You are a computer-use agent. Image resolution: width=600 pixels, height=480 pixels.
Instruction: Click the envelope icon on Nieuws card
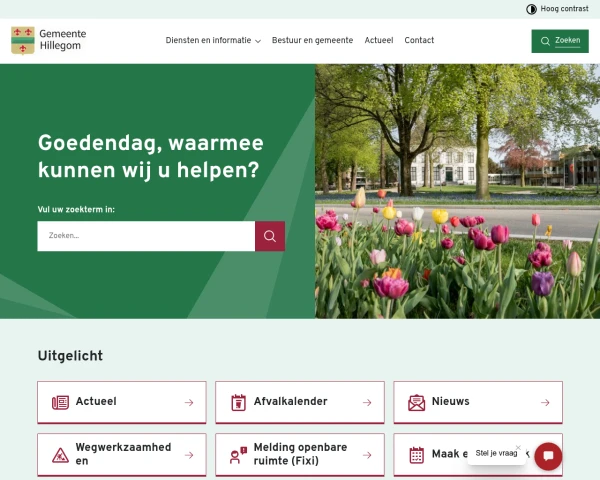click(x=416, y=403)
